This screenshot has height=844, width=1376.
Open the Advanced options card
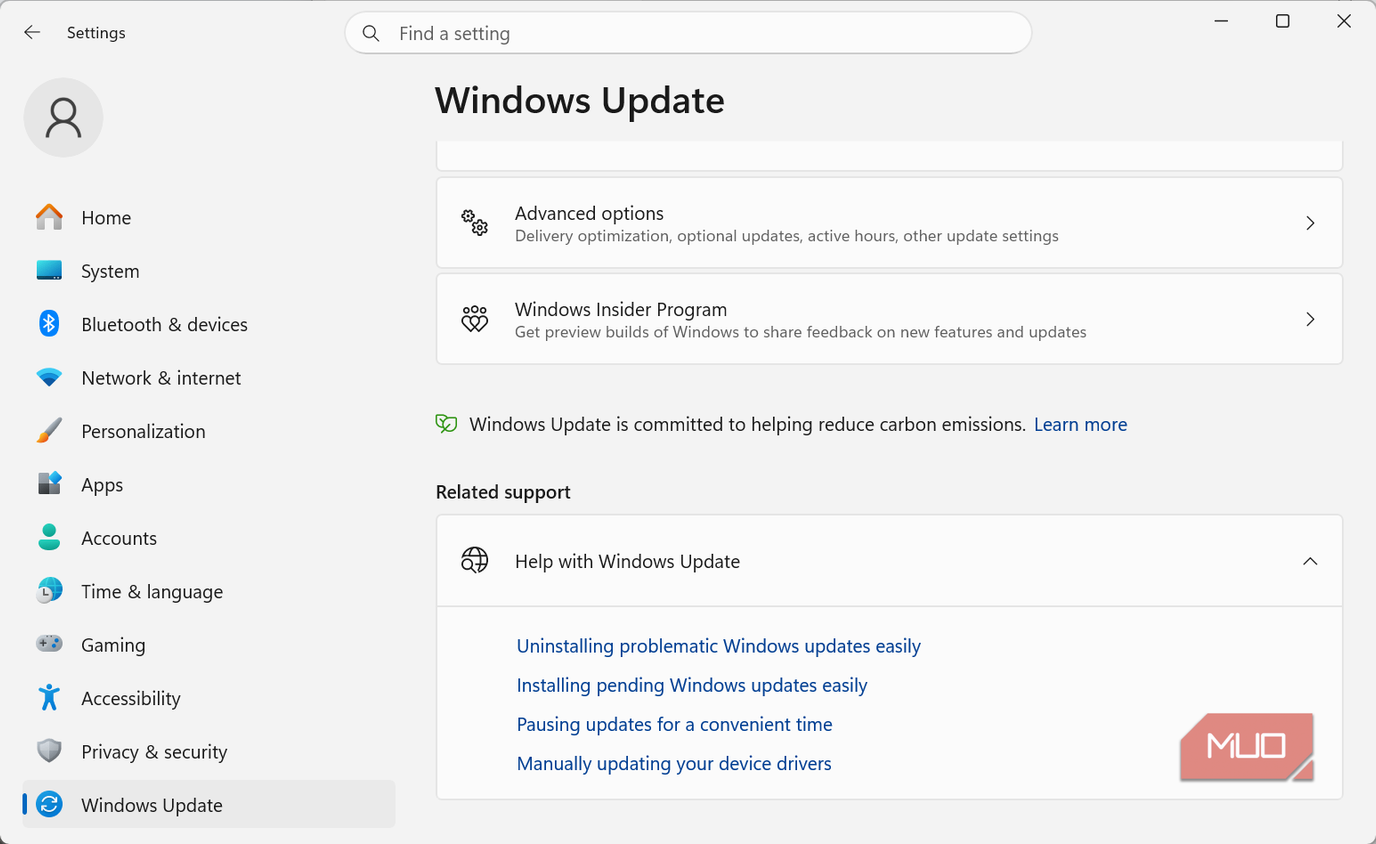(x=889, y=223)
